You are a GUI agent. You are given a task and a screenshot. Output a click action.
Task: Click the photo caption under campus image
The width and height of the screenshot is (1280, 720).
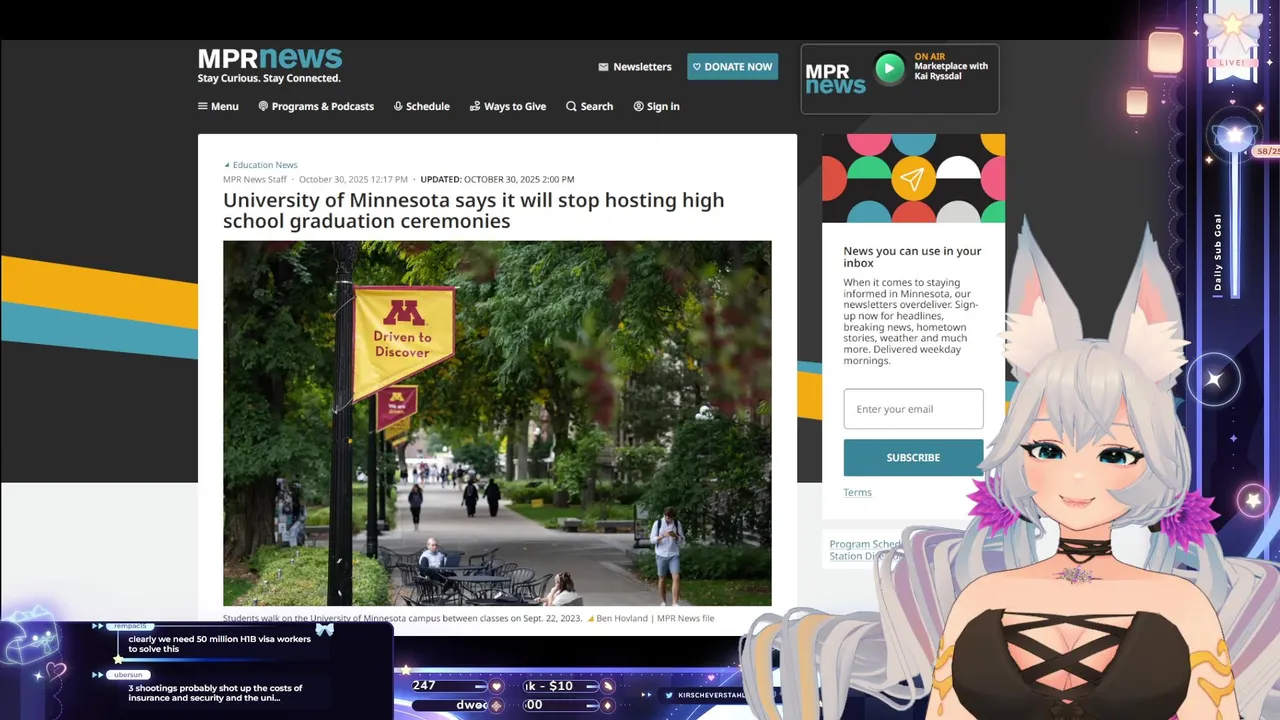pos(468,619)
